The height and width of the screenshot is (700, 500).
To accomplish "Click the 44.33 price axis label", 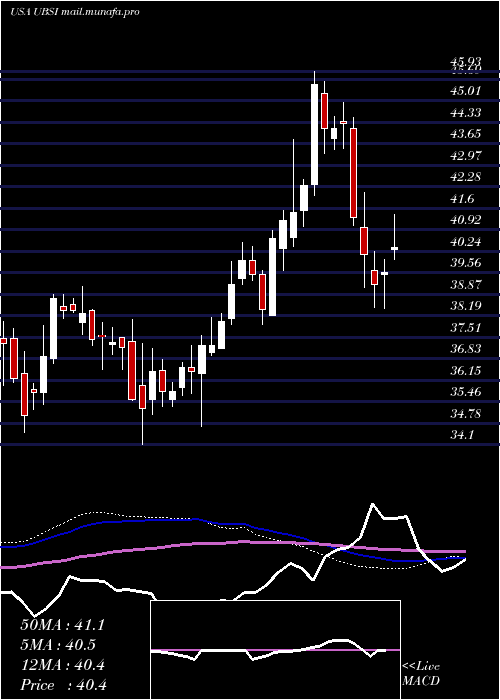I will click(466, 112).
